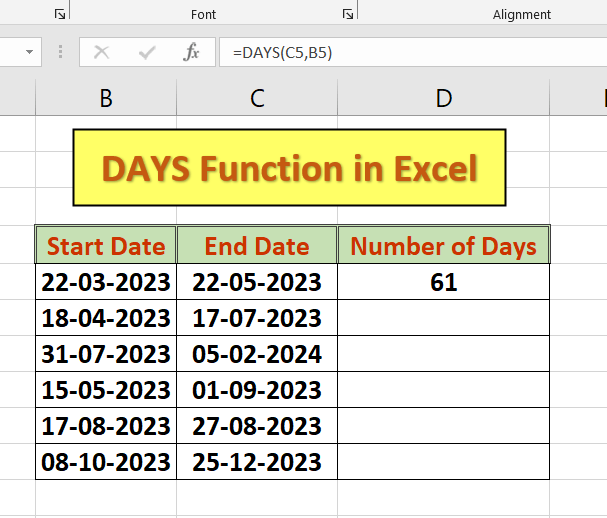Click the formula bar showing =DAYS(C5,B5)
Viewport: 607px width, 518px height.
(x=413, y=52)
